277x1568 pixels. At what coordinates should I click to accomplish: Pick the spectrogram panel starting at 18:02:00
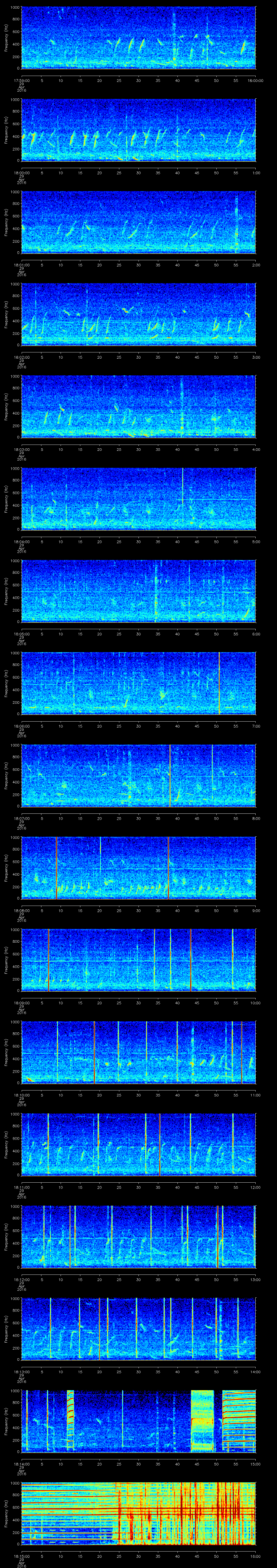pyautogui.click(x=139, y=314)
